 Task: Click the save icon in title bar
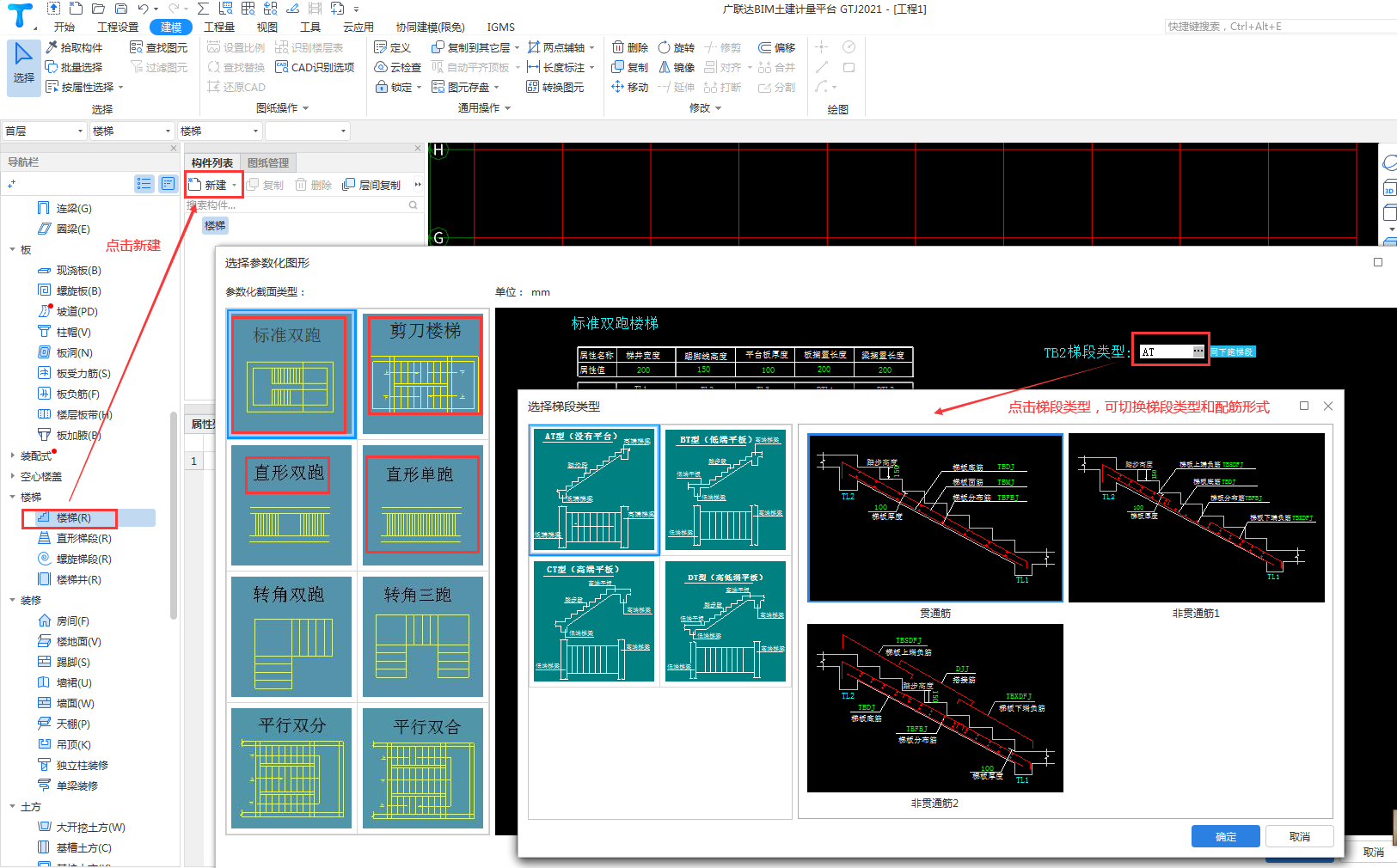coord(121,9)
